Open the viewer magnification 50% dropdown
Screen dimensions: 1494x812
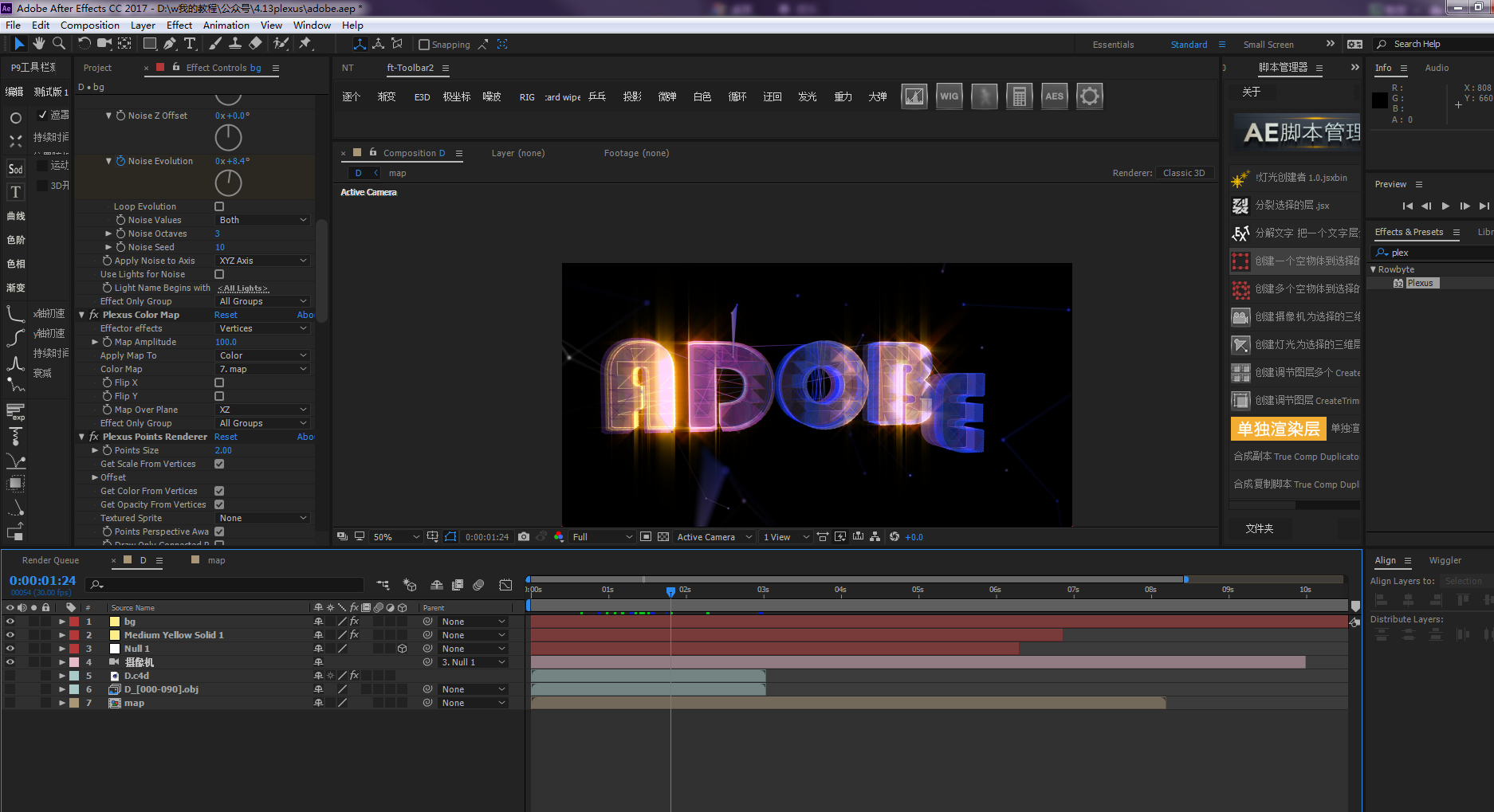point(396,537)
